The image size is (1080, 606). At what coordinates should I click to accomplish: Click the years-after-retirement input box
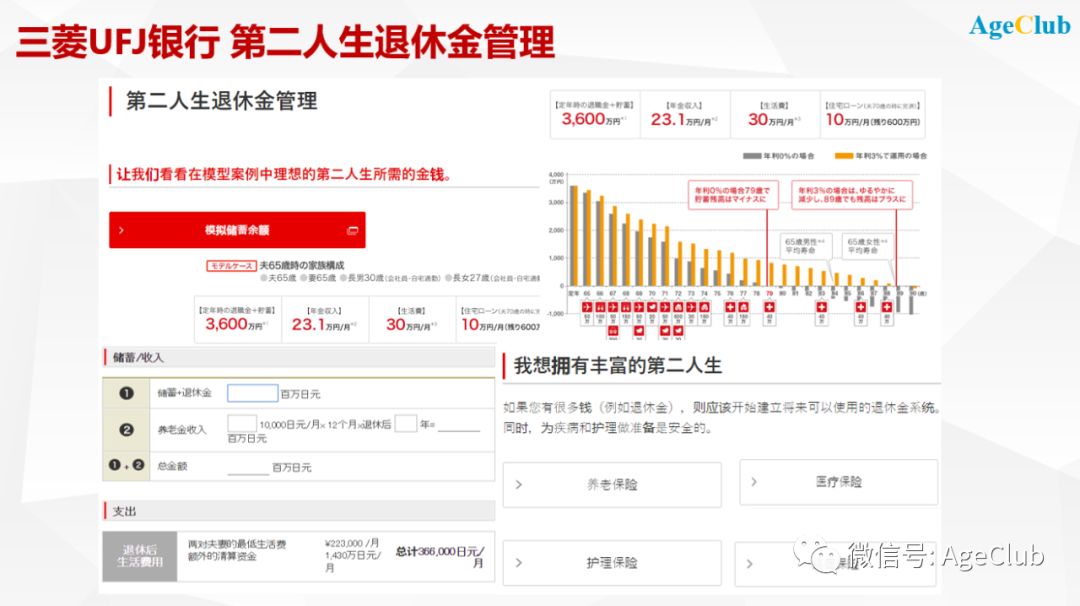point(405,423)
